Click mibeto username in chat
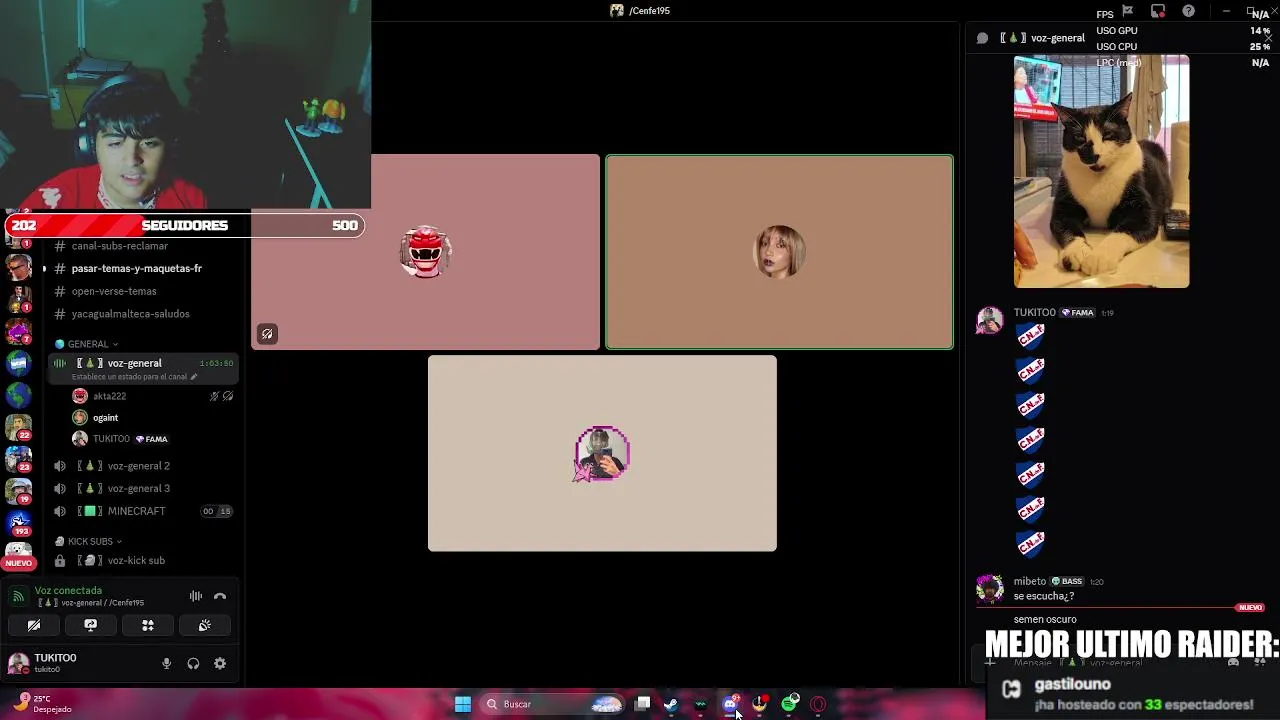This screenshot has height=720, width=1280. [1030, 581]
